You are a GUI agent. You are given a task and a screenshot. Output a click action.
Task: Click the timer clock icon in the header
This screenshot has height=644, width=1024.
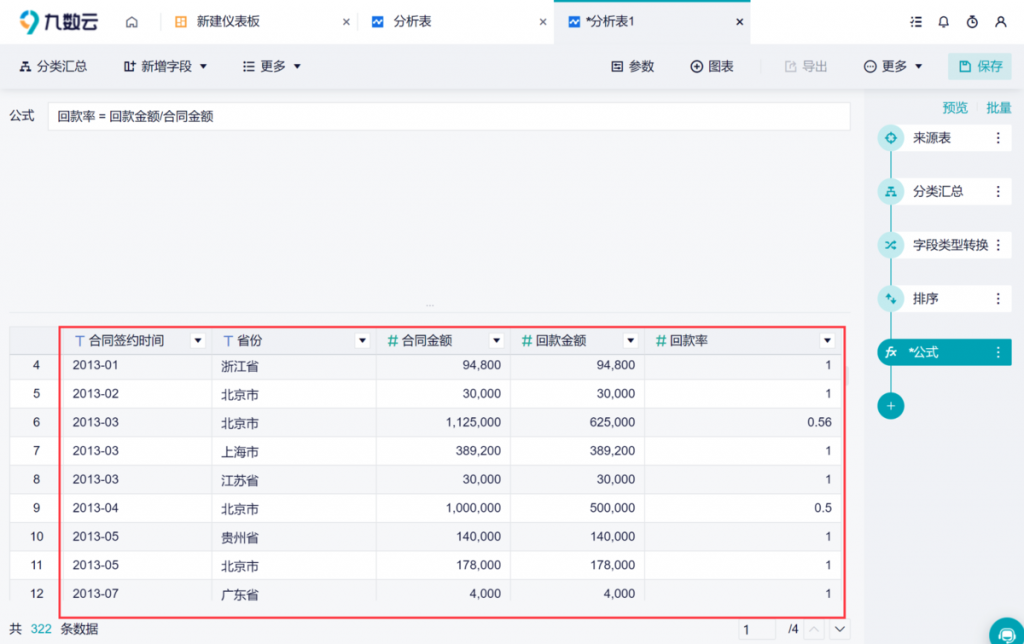(972, 21)
